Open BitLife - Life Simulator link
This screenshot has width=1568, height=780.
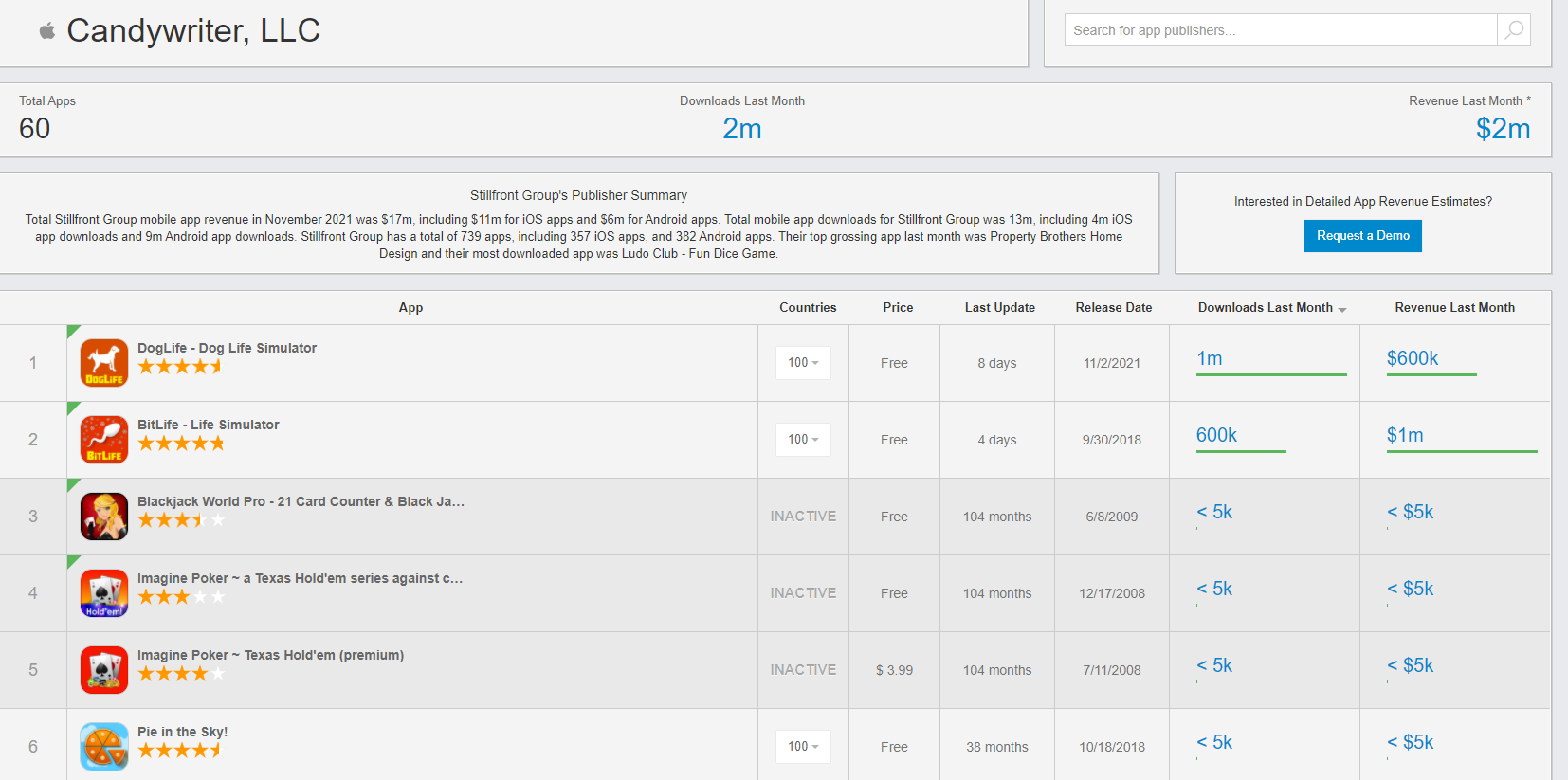tap(208, 425)
